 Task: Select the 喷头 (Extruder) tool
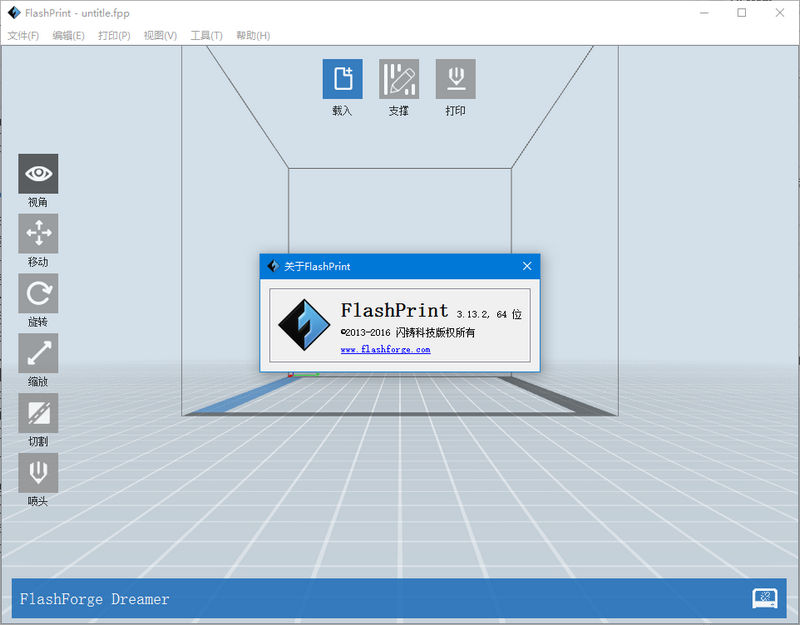[38, 472]
